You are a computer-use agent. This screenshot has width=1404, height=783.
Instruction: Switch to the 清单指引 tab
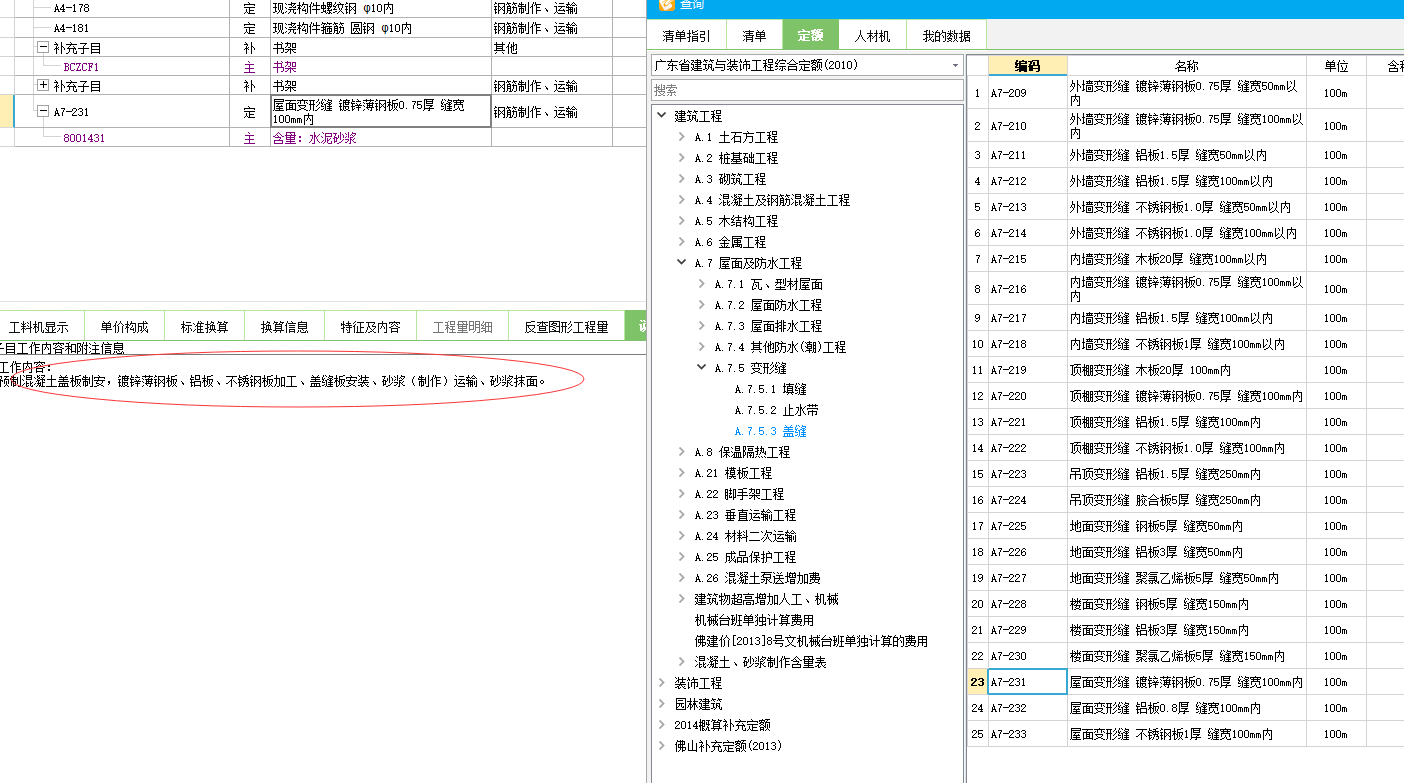[x=687, y=36]
